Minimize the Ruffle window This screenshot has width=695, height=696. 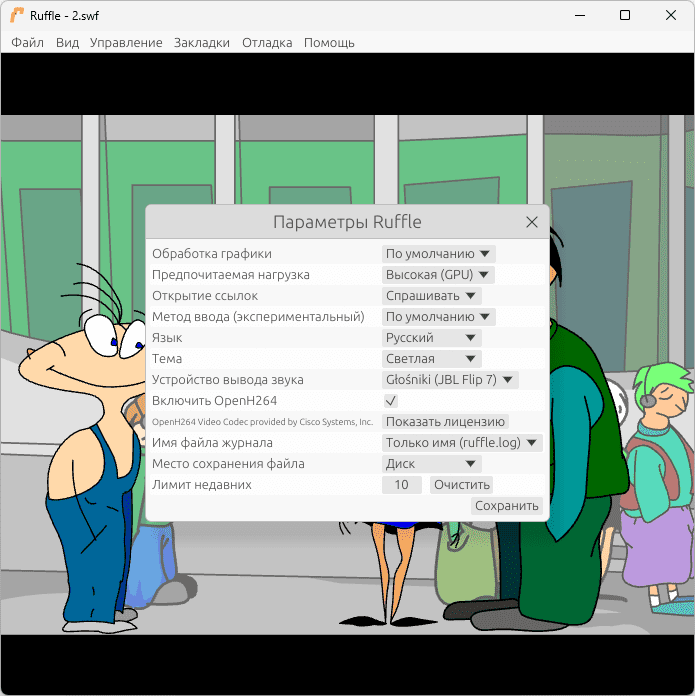pos(580,16)
